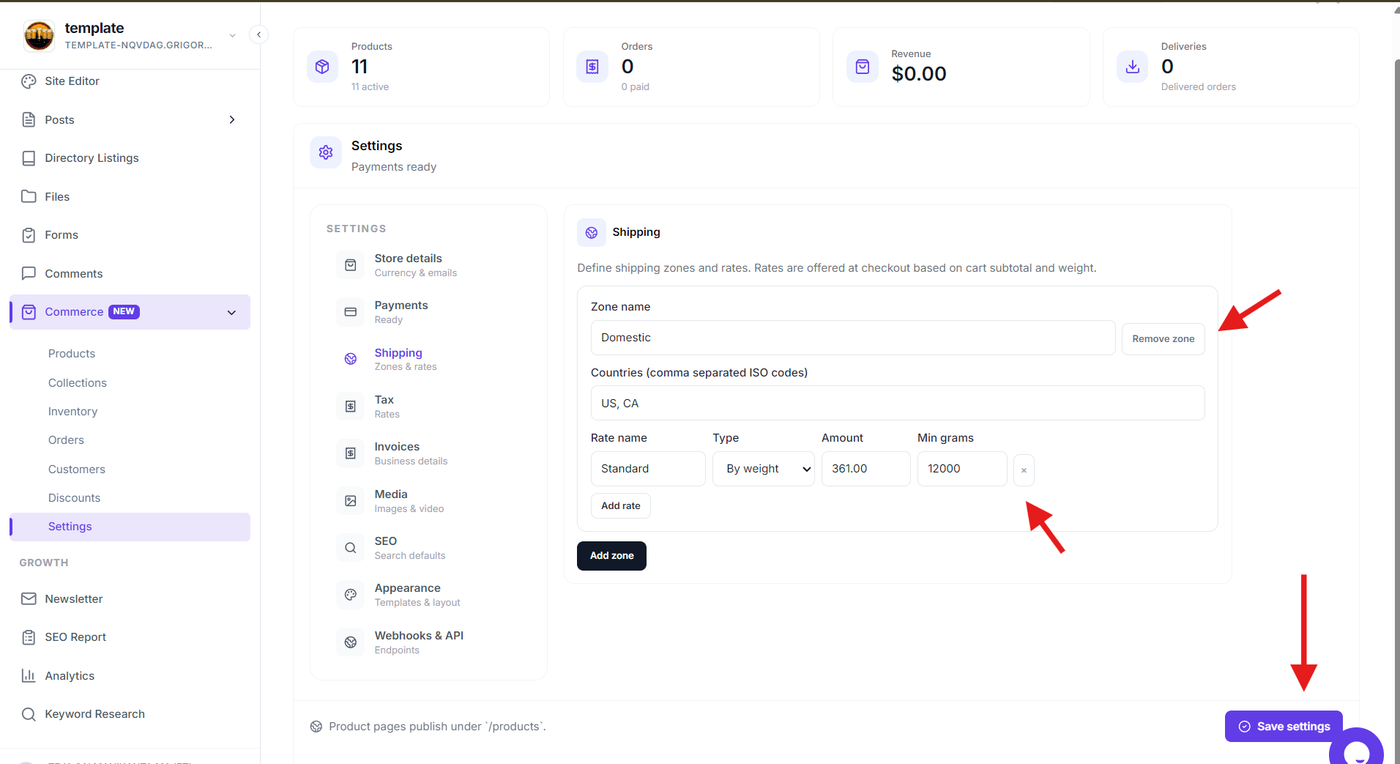
Task: Click the Min grams input field
Action: pyautogui.click(x=962, y=469)
